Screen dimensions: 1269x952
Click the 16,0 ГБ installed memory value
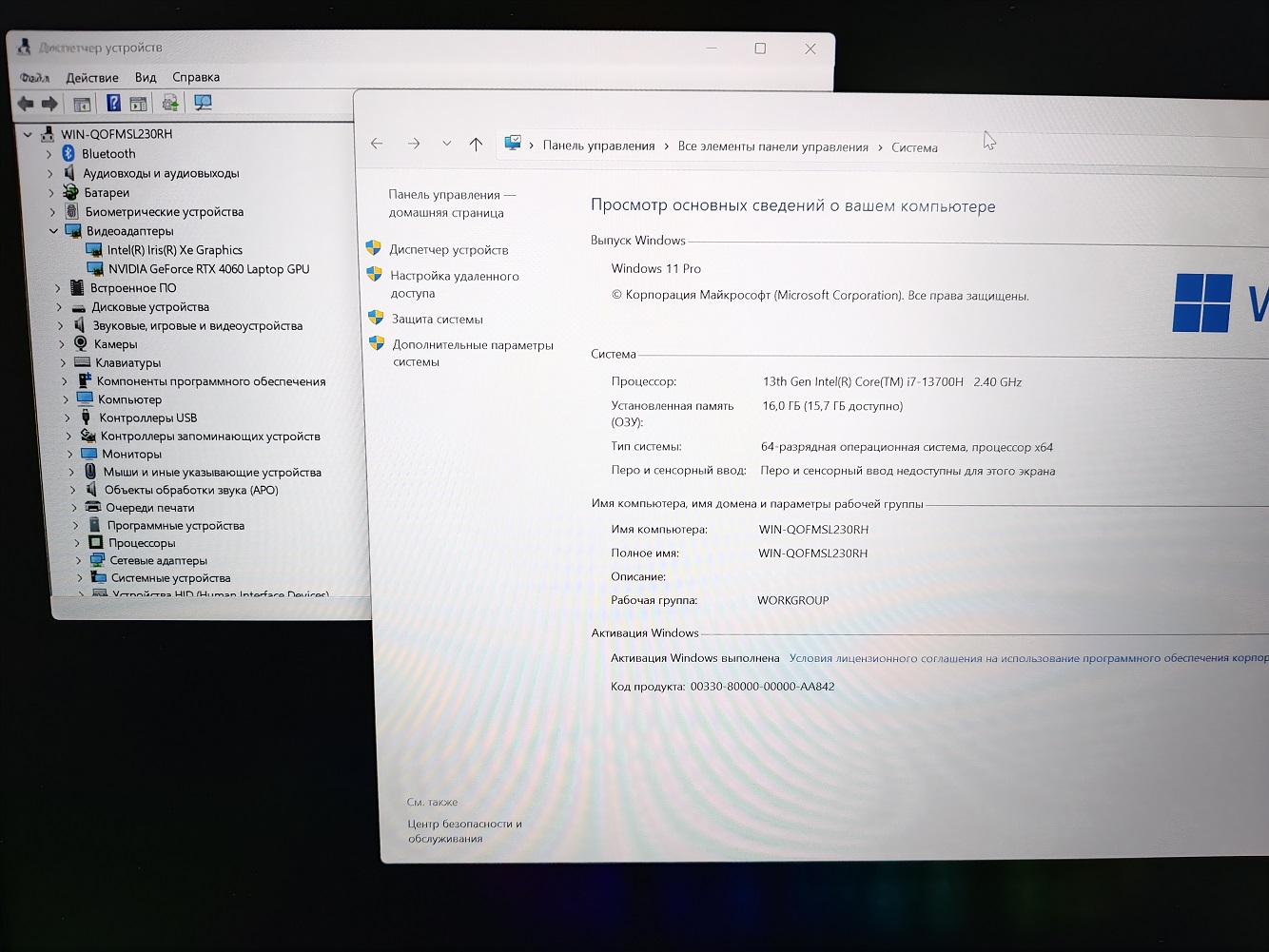(x=832, y=406)
